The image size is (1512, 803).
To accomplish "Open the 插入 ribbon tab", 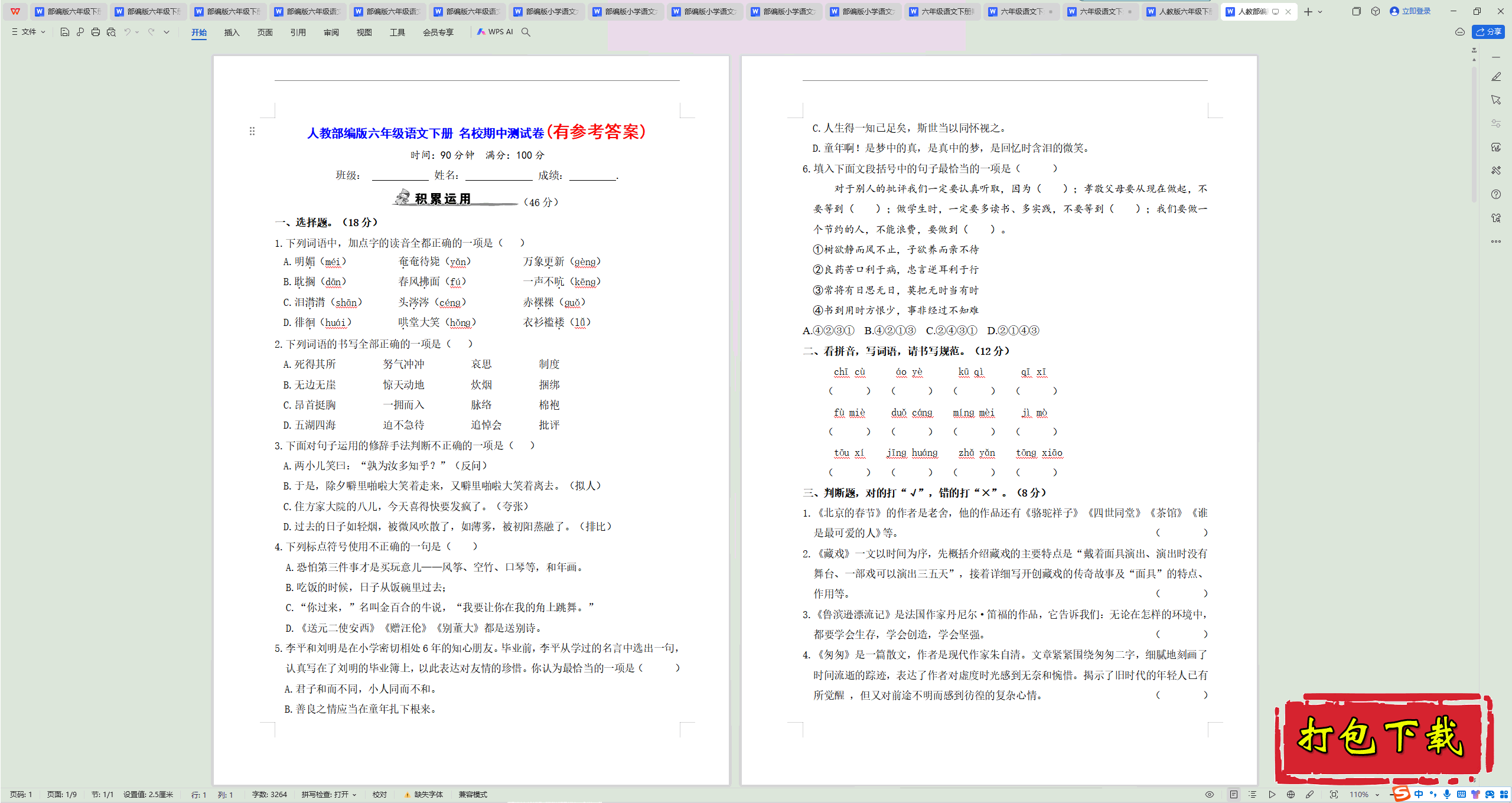I will tap(232, 32).
